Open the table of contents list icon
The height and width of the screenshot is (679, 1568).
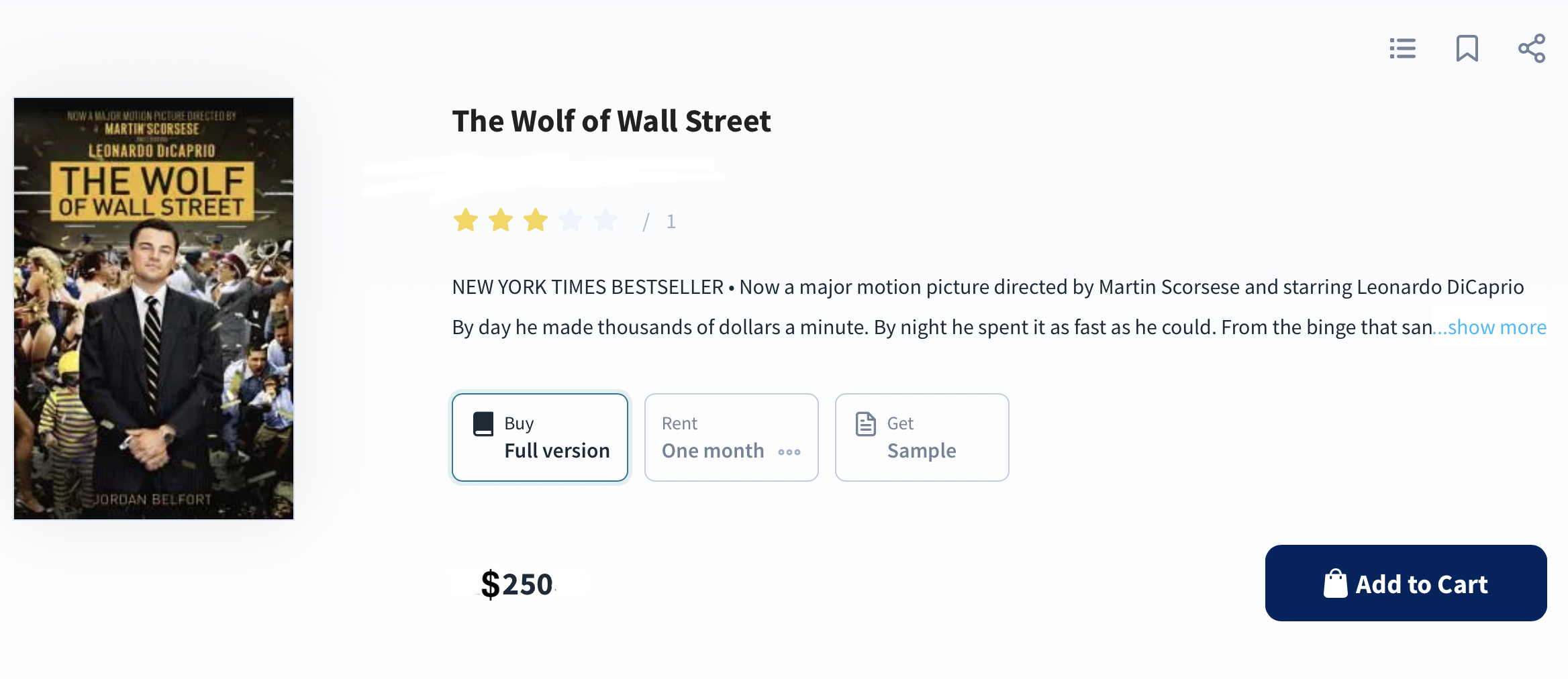[x=1402, y=48]
